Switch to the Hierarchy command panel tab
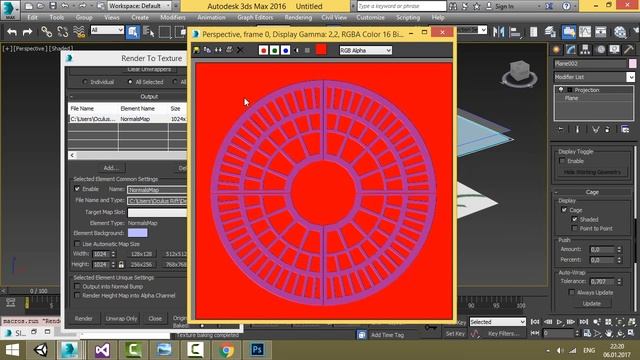640x360 pixels. click(x=585, y=50)
